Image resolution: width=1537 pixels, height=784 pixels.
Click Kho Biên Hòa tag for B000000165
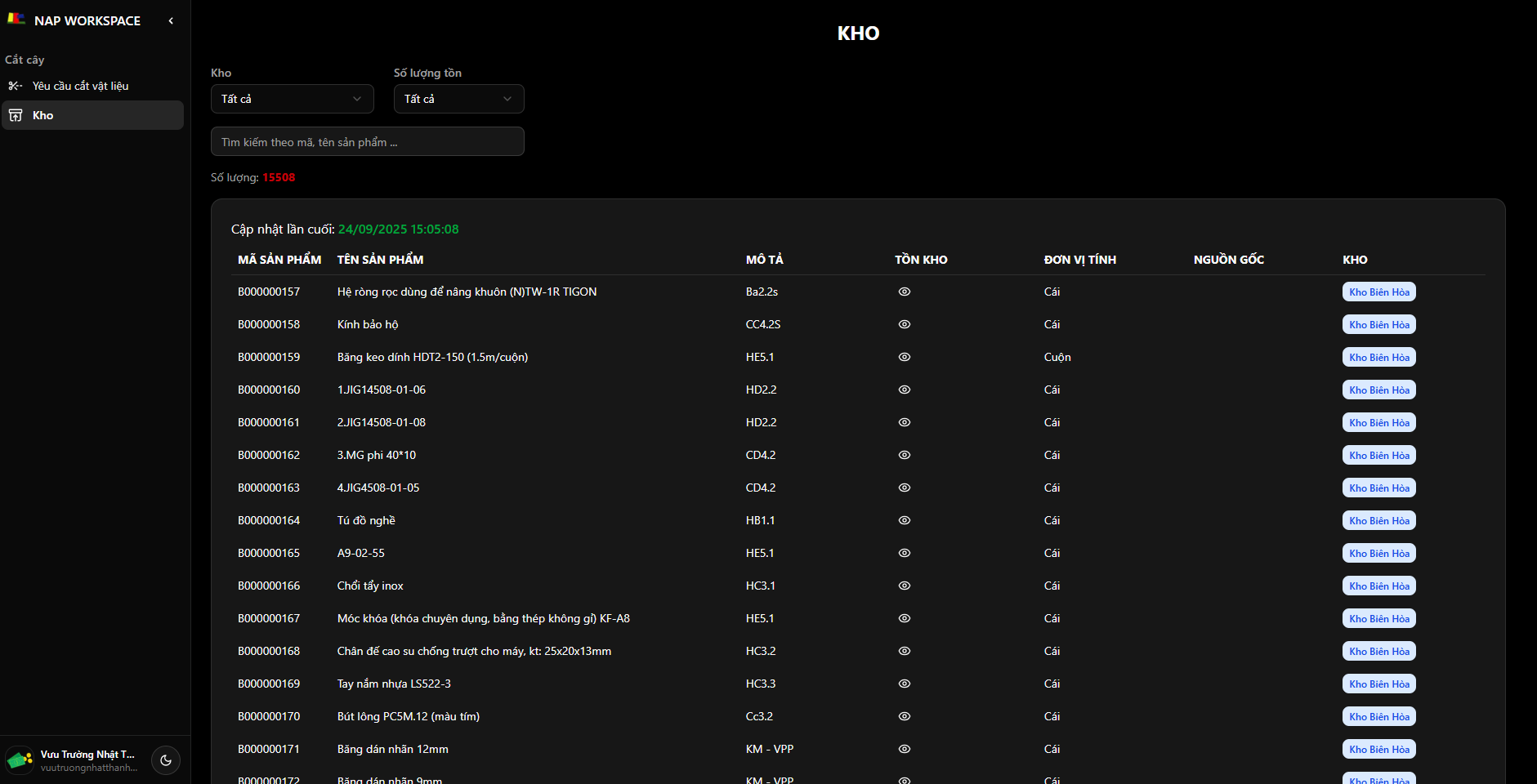pos(1378,553)
